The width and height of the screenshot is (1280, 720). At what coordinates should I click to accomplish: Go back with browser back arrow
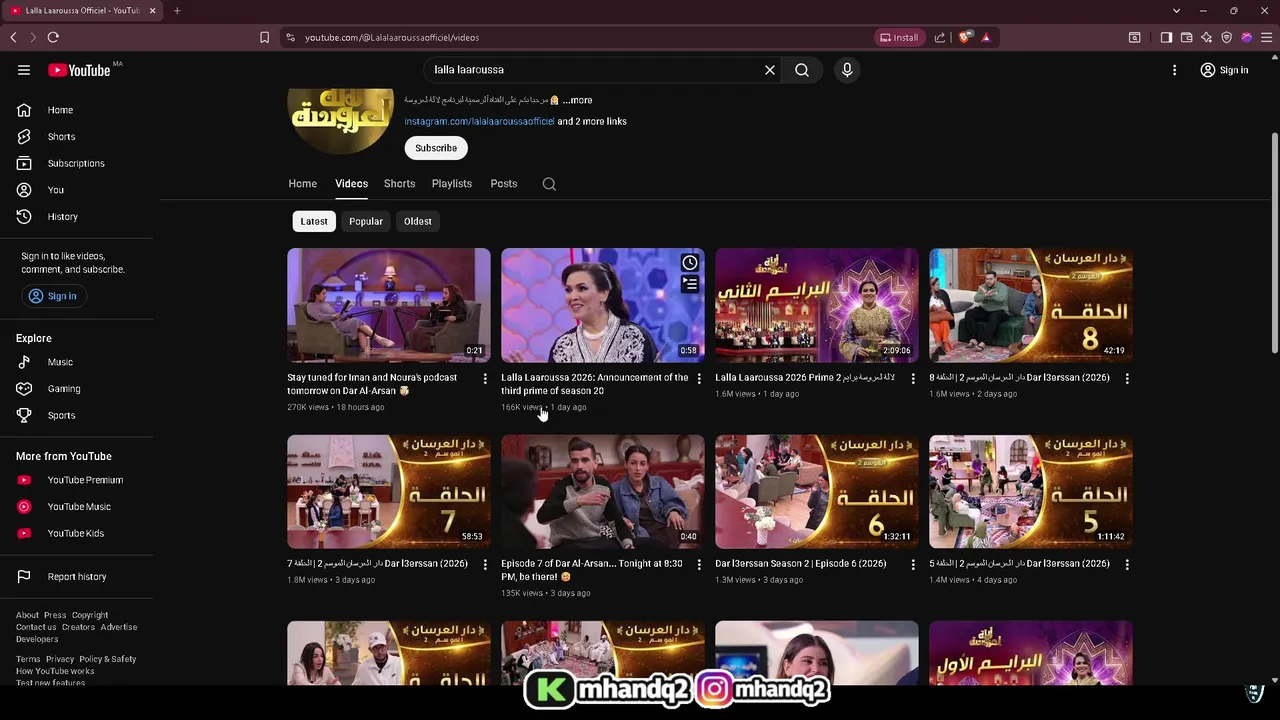point(13,38)
